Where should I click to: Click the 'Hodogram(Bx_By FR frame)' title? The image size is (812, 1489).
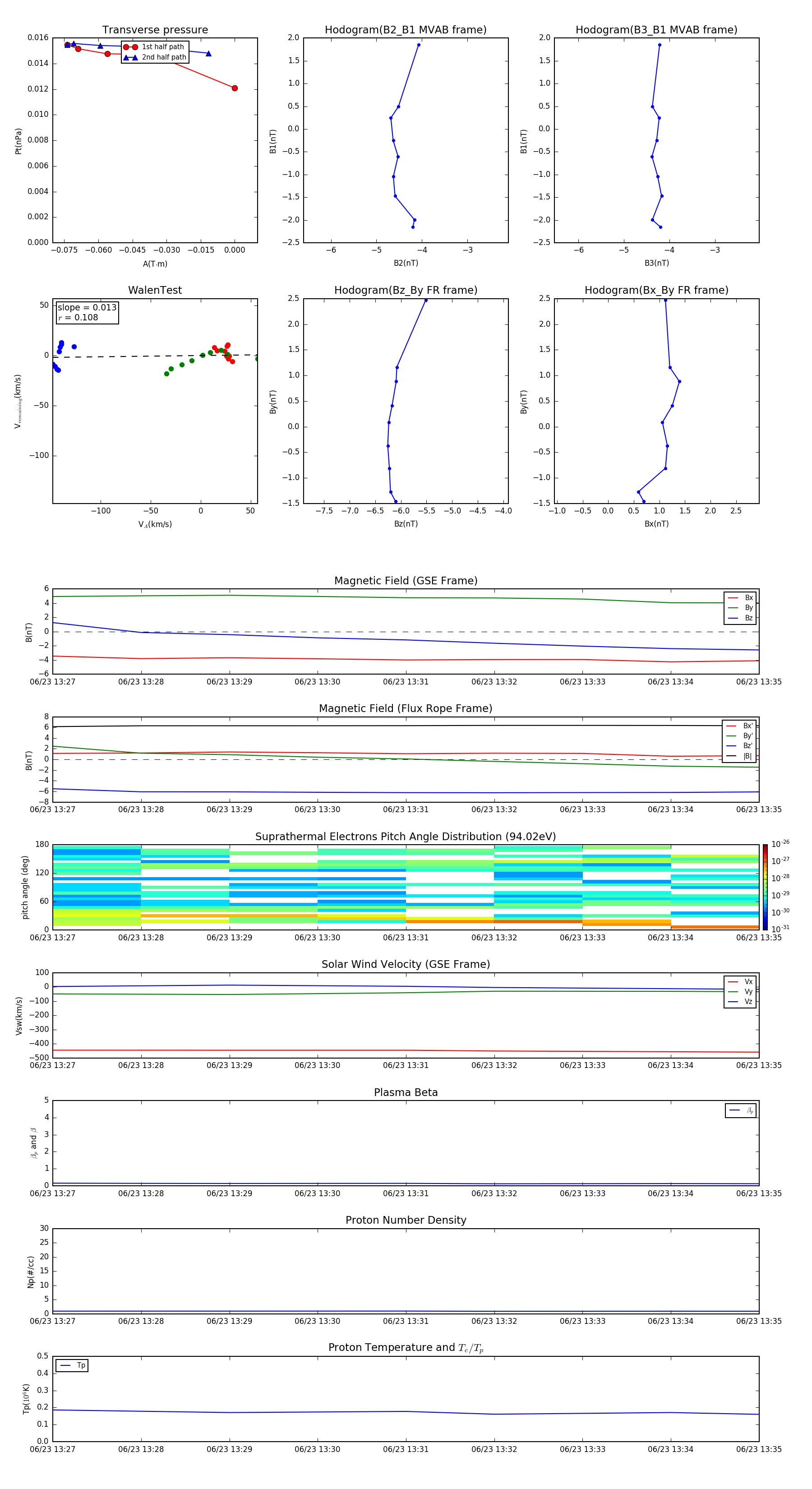coord(656,290)
